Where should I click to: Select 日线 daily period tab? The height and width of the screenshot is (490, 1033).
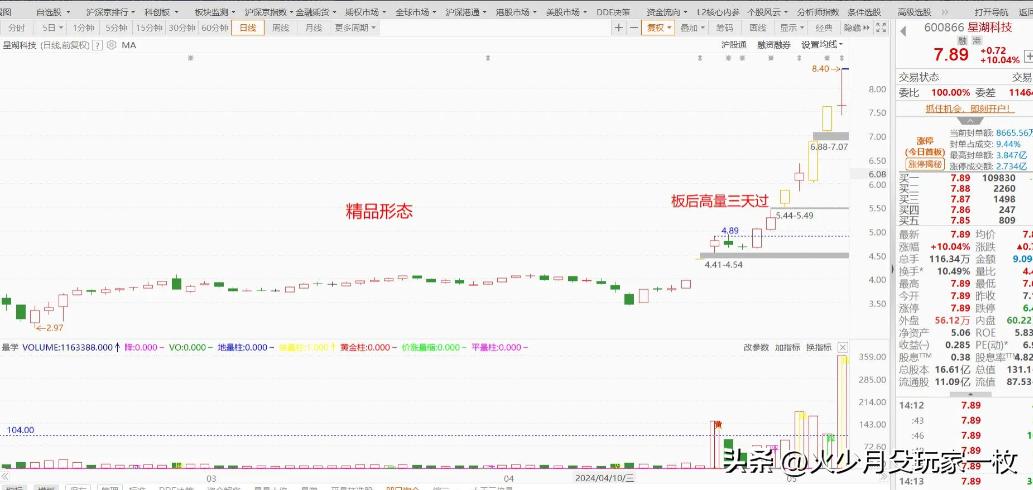click(248, 28)
